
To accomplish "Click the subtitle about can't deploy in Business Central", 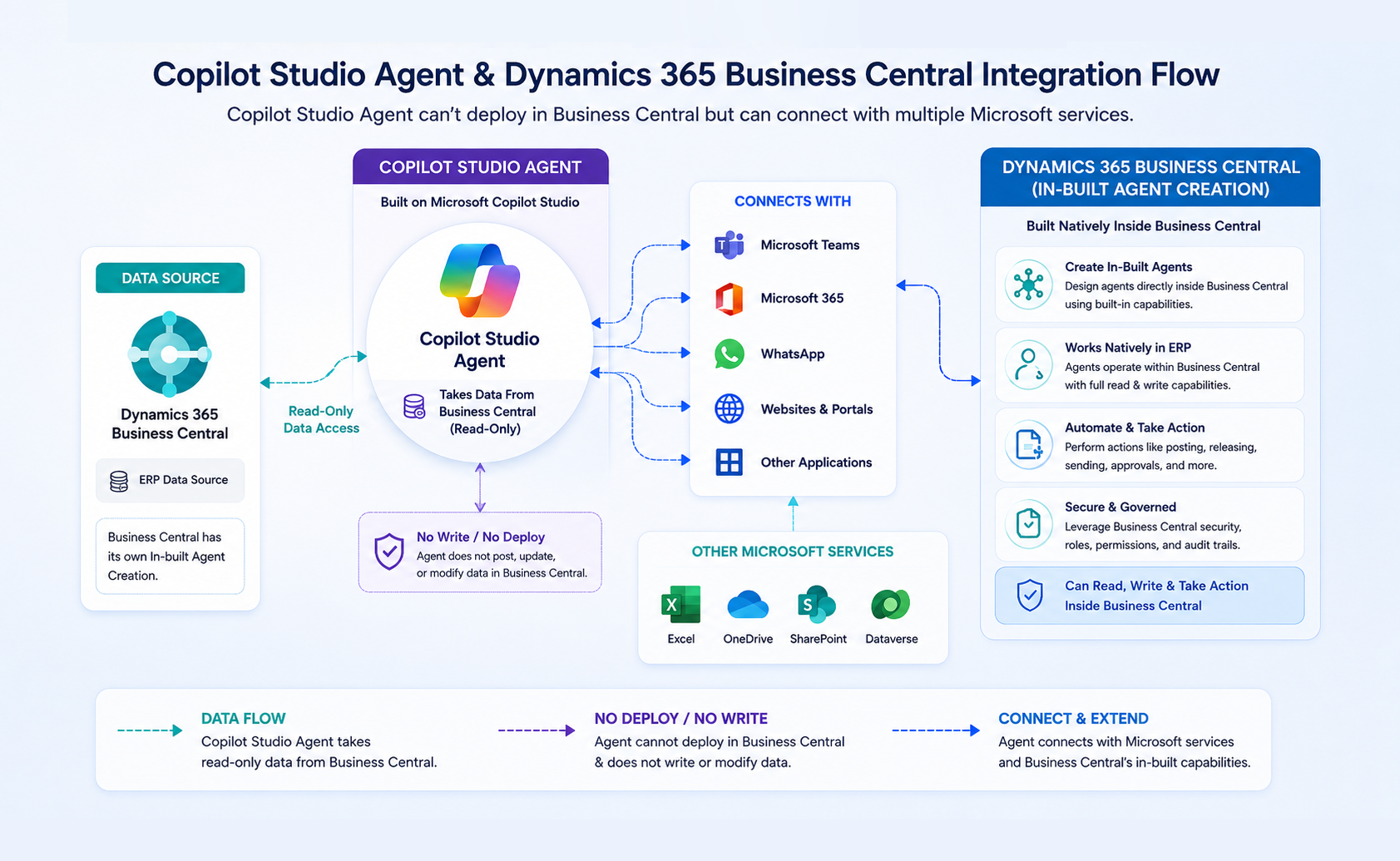I will [680, 115].
